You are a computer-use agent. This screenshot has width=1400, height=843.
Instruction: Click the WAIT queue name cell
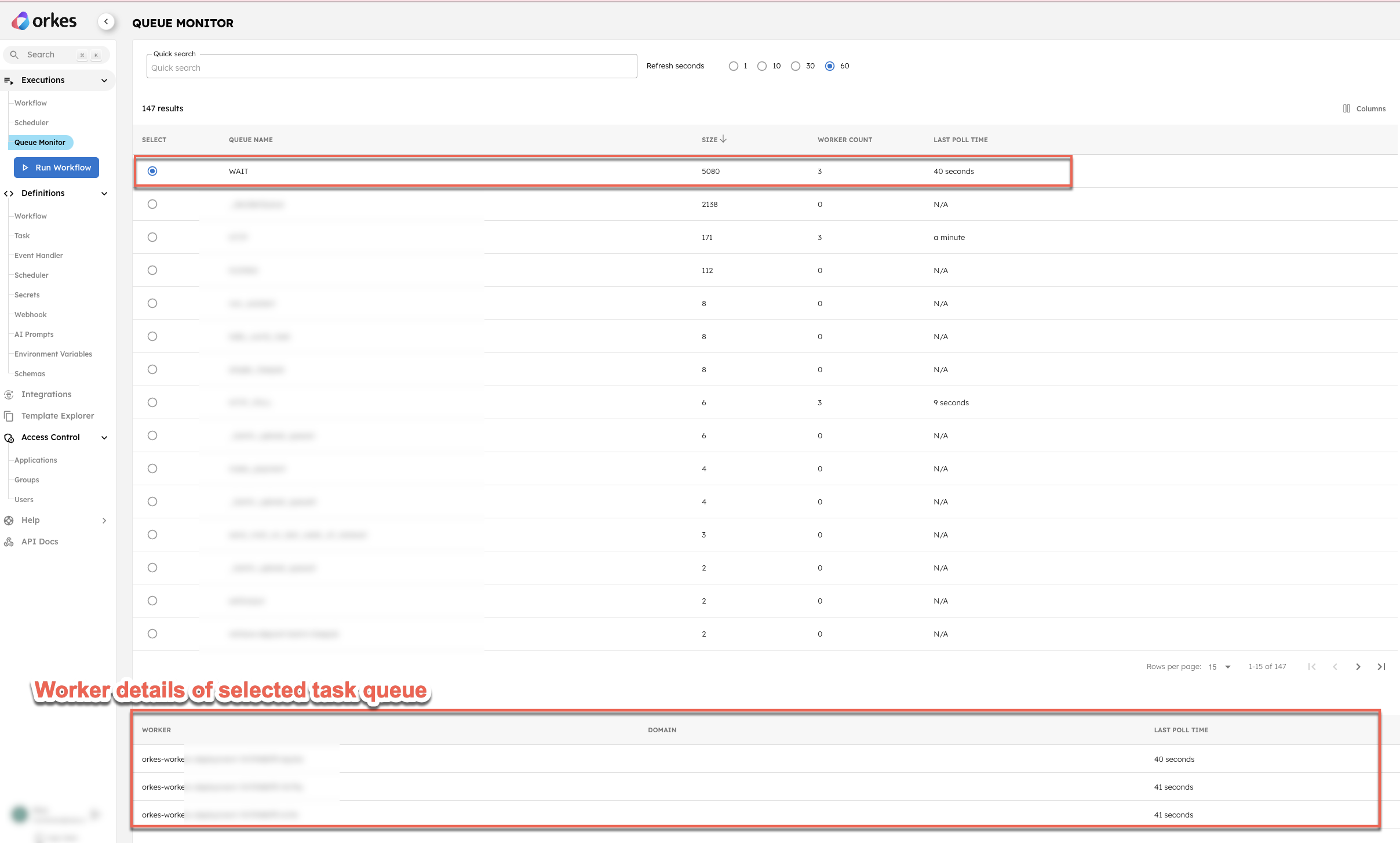coord(239,172)
